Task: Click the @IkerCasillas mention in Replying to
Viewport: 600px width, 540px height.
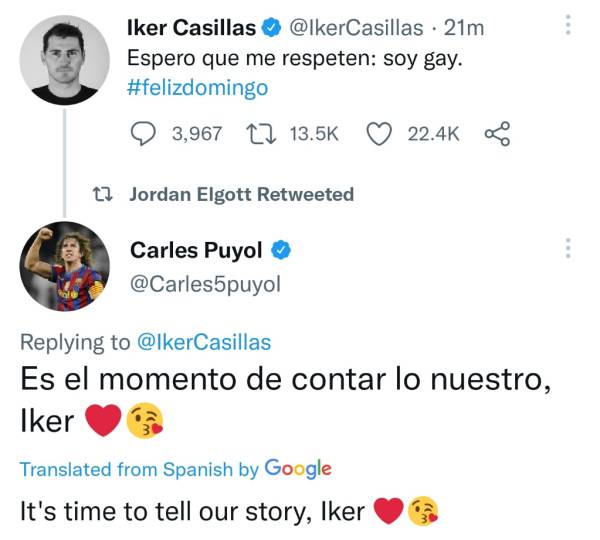Action: tap(204, 342)
